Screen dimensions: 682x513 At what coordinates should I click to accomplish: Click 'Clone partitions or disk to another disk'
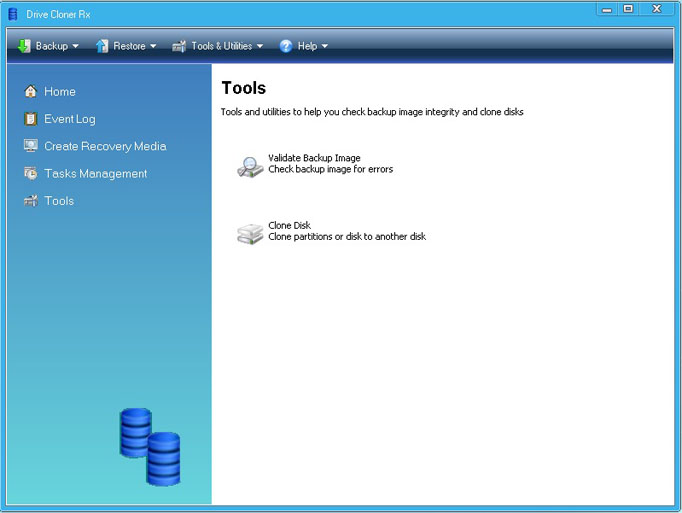pos(347,237)
